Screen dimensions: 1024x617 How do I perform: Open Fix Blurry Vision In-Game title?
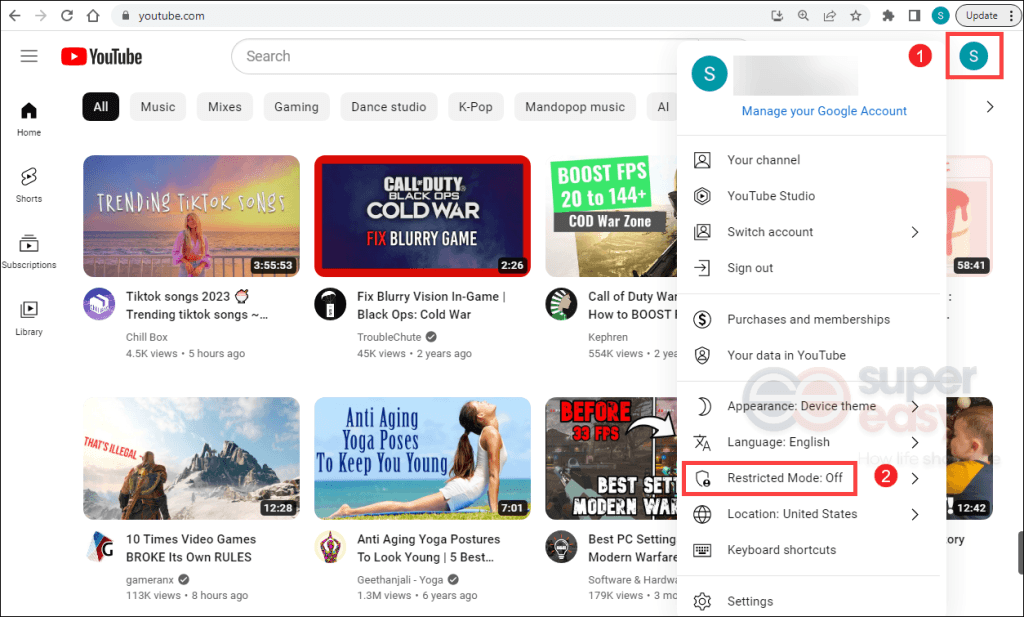point(431,305)
